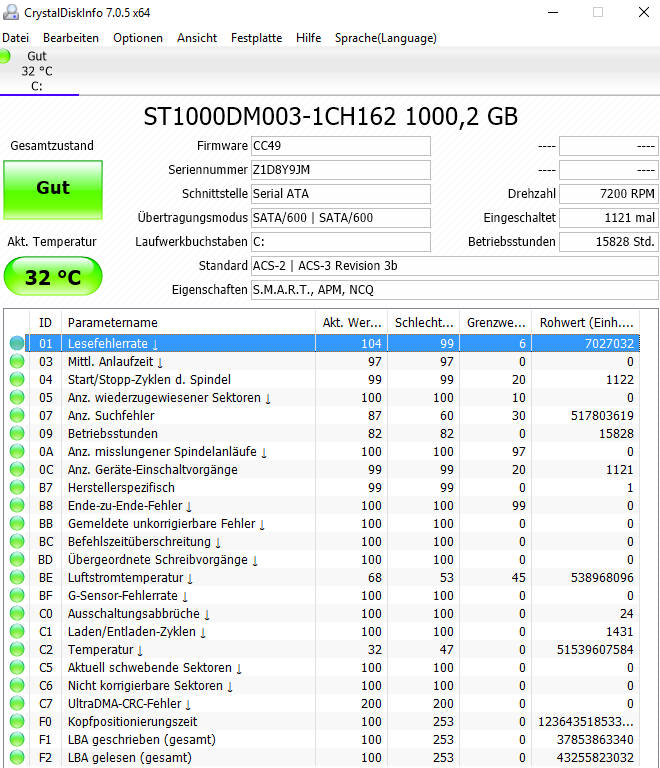Screen dimensions: 660x768
Task: Select raw value 43255823032 in LBA gelesen row
Action: pos(595,758)
